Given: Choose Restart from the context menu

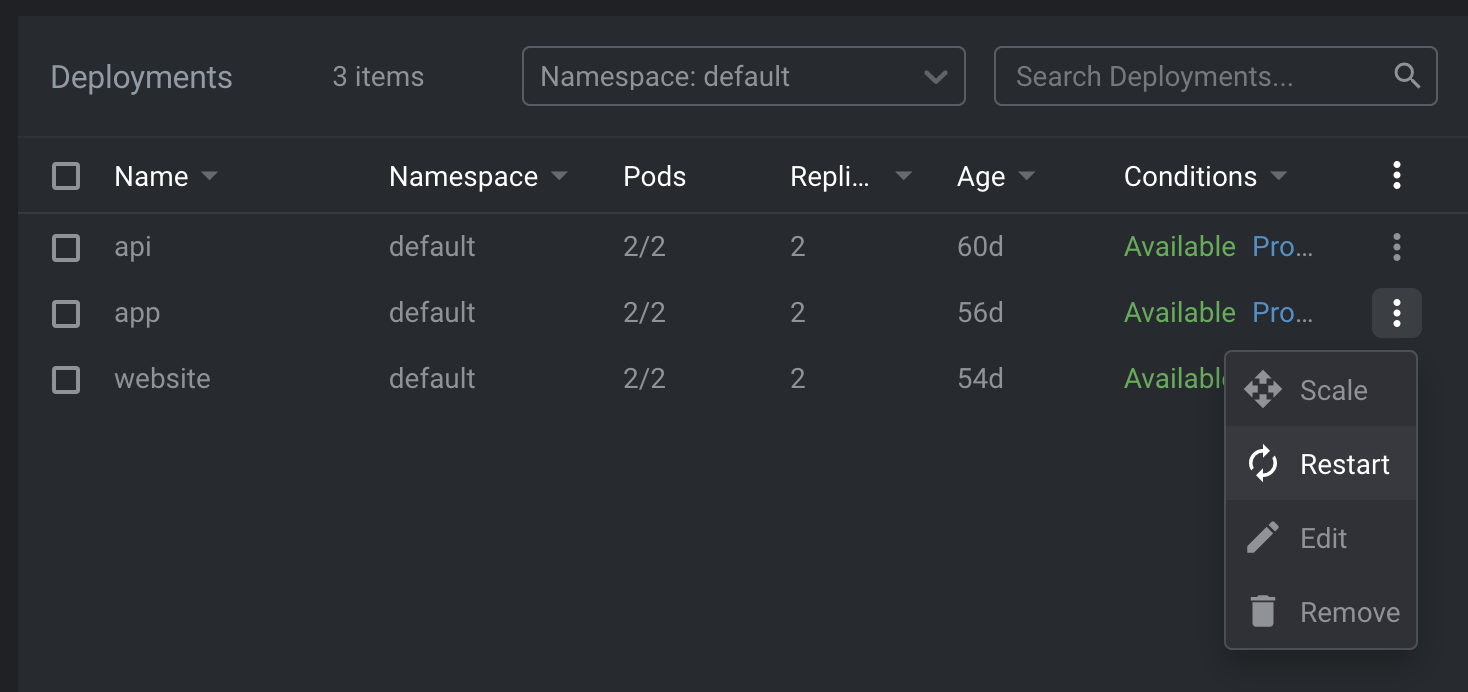Looking at the screenshot, I should (x=1344, y=464).
